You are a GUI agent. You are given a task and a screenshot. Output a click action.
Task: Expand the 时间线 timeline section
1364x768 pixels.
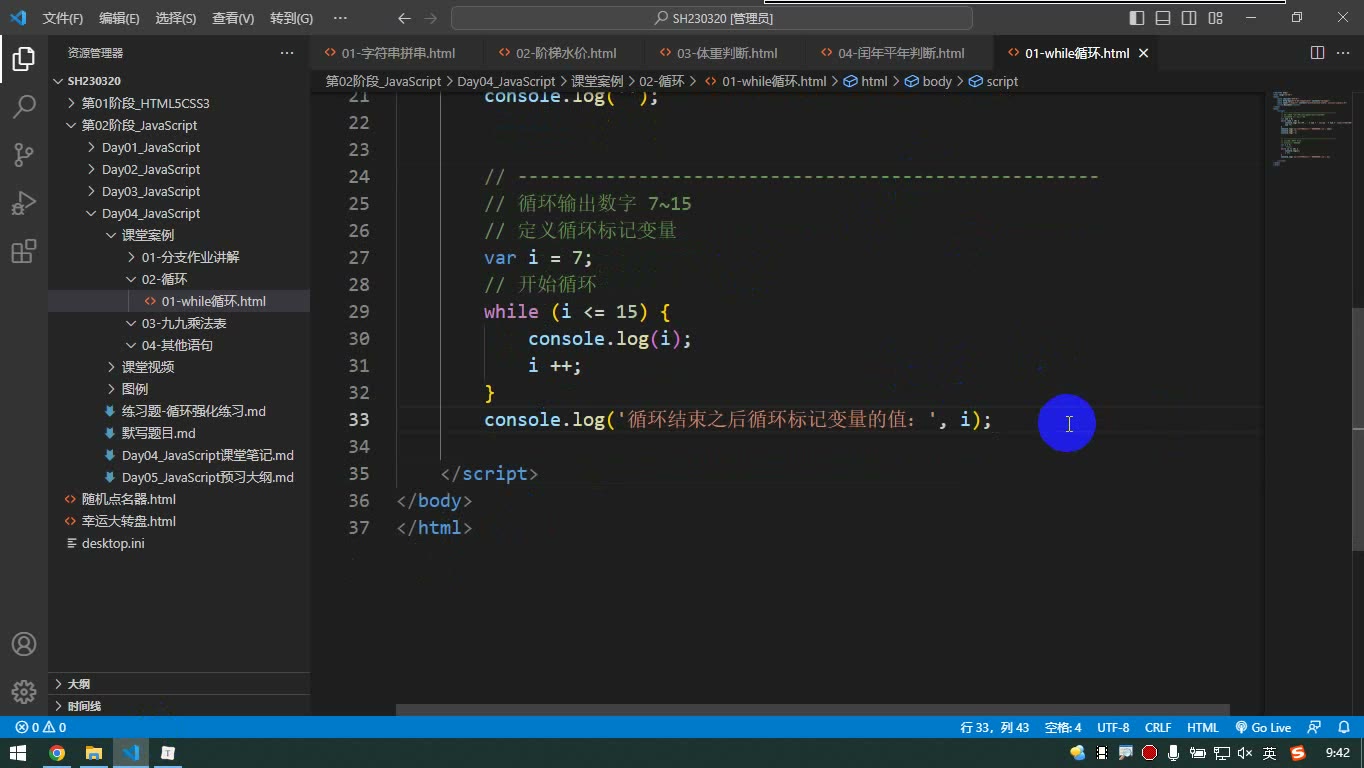coord(179,706)
